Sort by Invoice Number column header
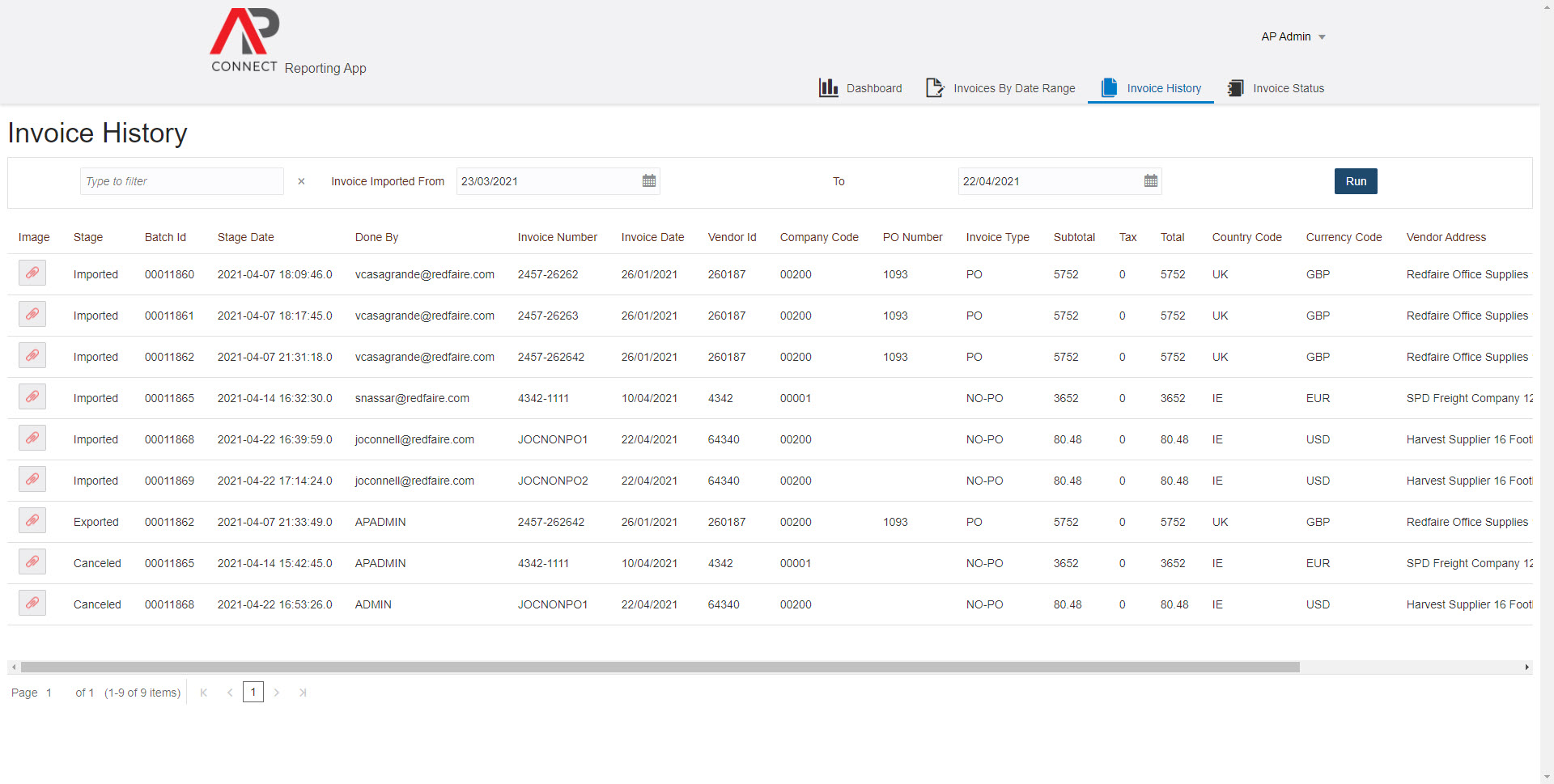 (x=557, y=237)
